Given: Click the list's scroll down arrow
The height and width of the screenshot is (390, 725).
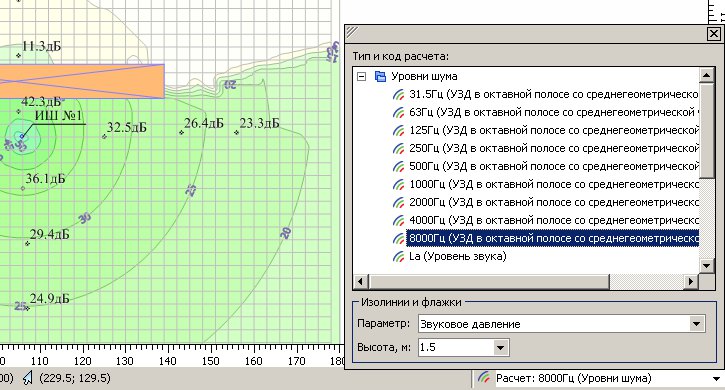Looking at the screenshot, I should (707, 266).
